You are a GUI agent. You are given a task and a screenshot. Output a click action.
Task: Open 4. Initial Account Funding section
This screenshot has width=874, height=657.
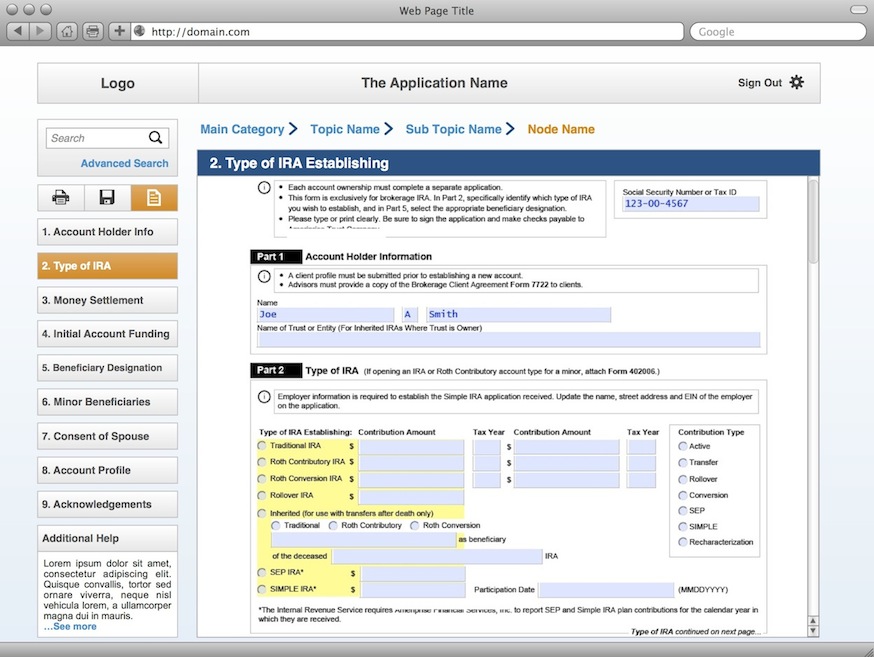pos(108,334)
